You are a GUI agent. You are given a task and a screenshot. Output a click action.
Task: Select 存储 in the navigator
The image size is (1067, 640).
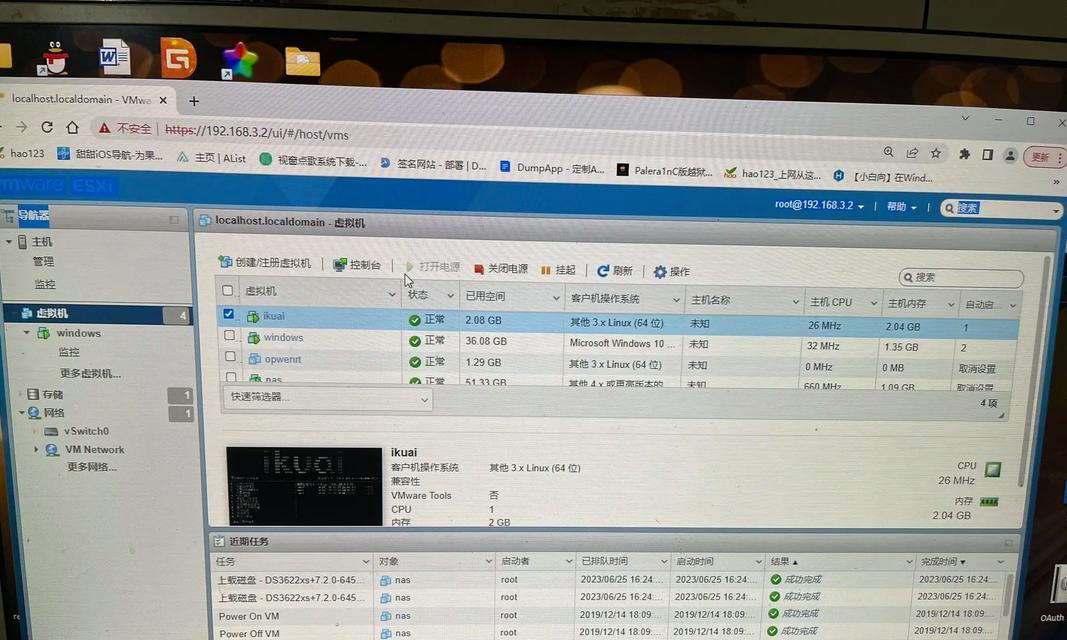(52, 394)
